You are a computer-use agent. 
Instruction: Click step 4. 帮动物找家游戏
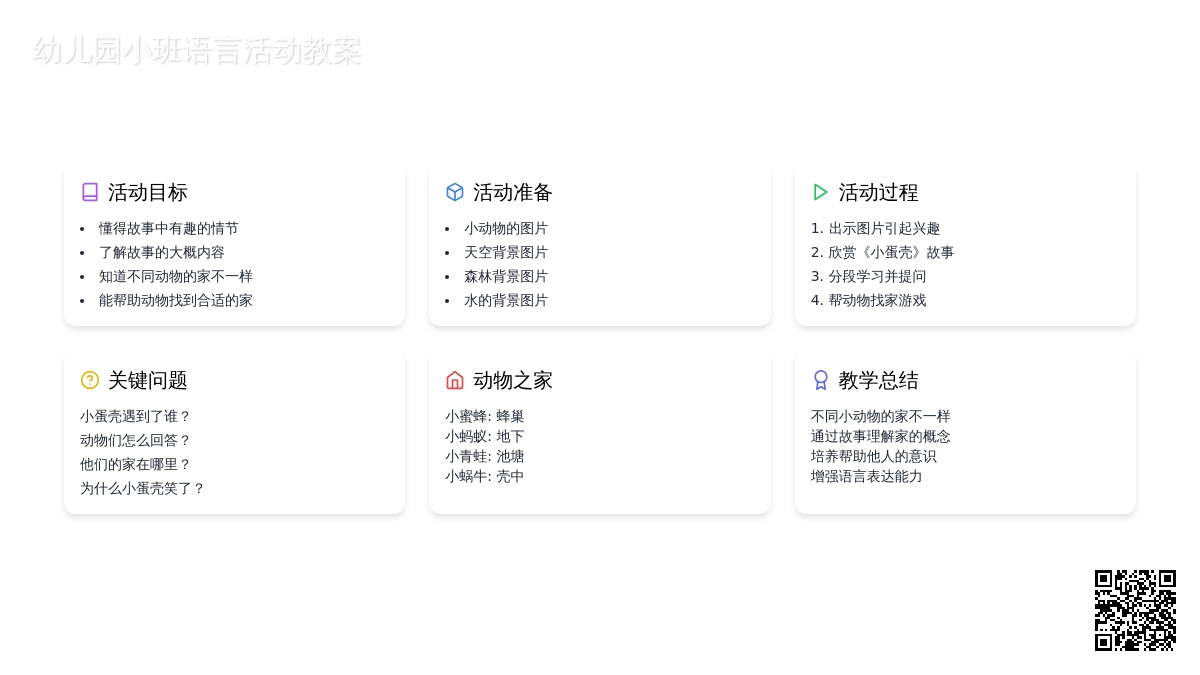pos(869,300)
